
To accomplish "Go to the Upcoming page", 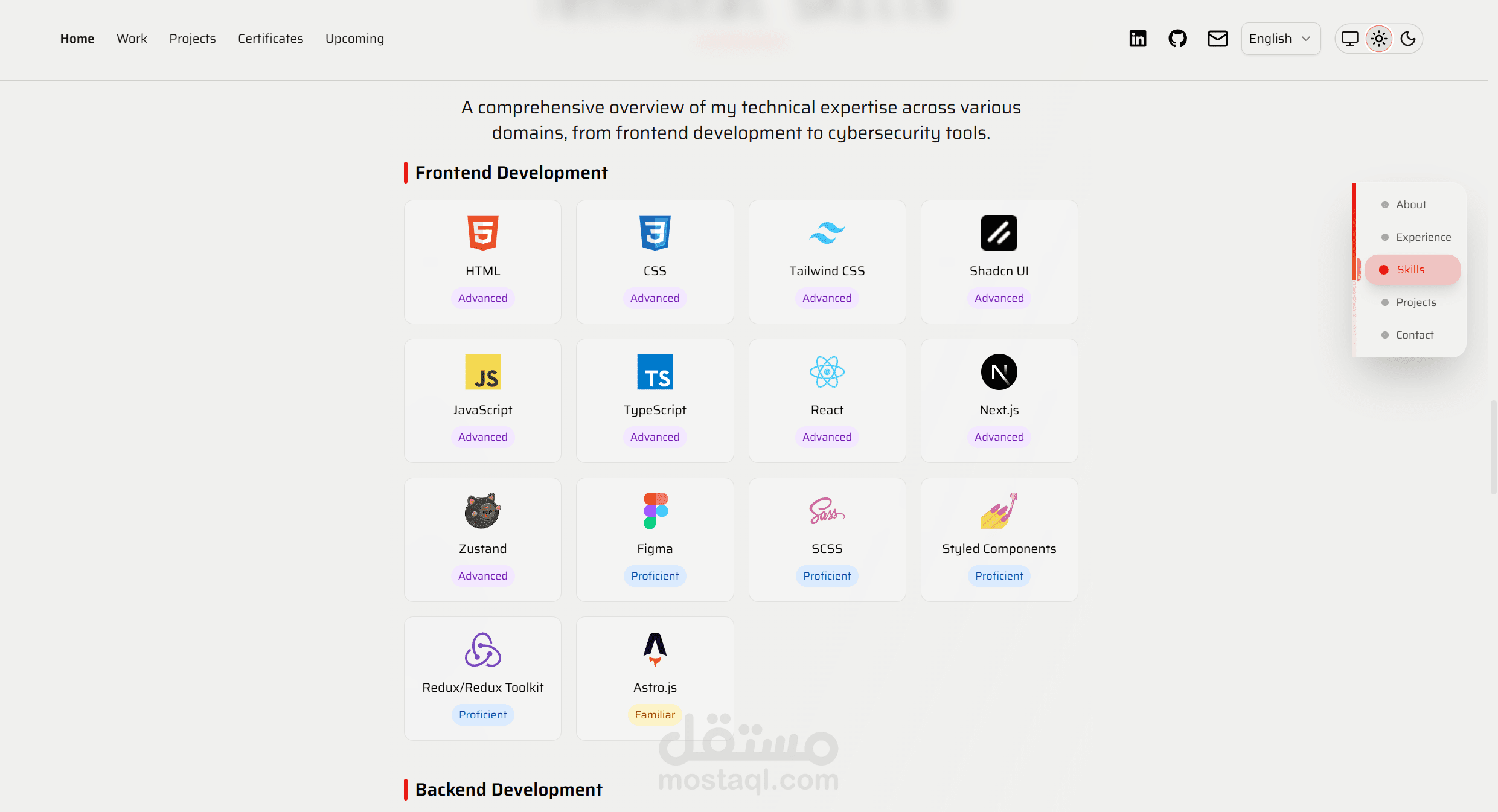I will pos(354,39).
